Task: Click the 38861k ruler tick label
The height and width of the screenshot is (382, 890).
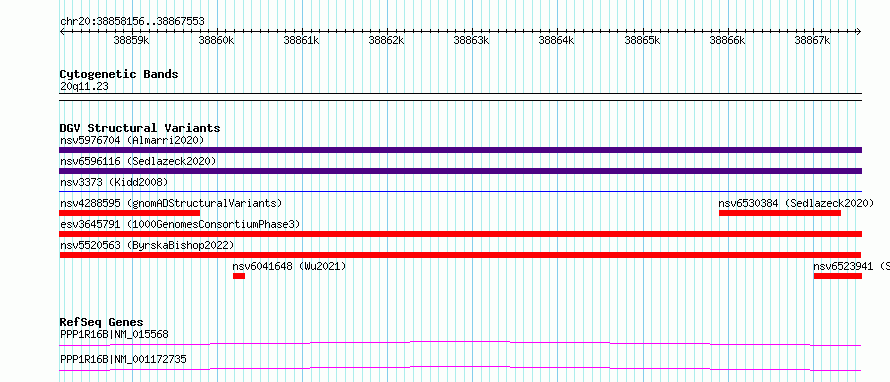Action: click(301, 40)
